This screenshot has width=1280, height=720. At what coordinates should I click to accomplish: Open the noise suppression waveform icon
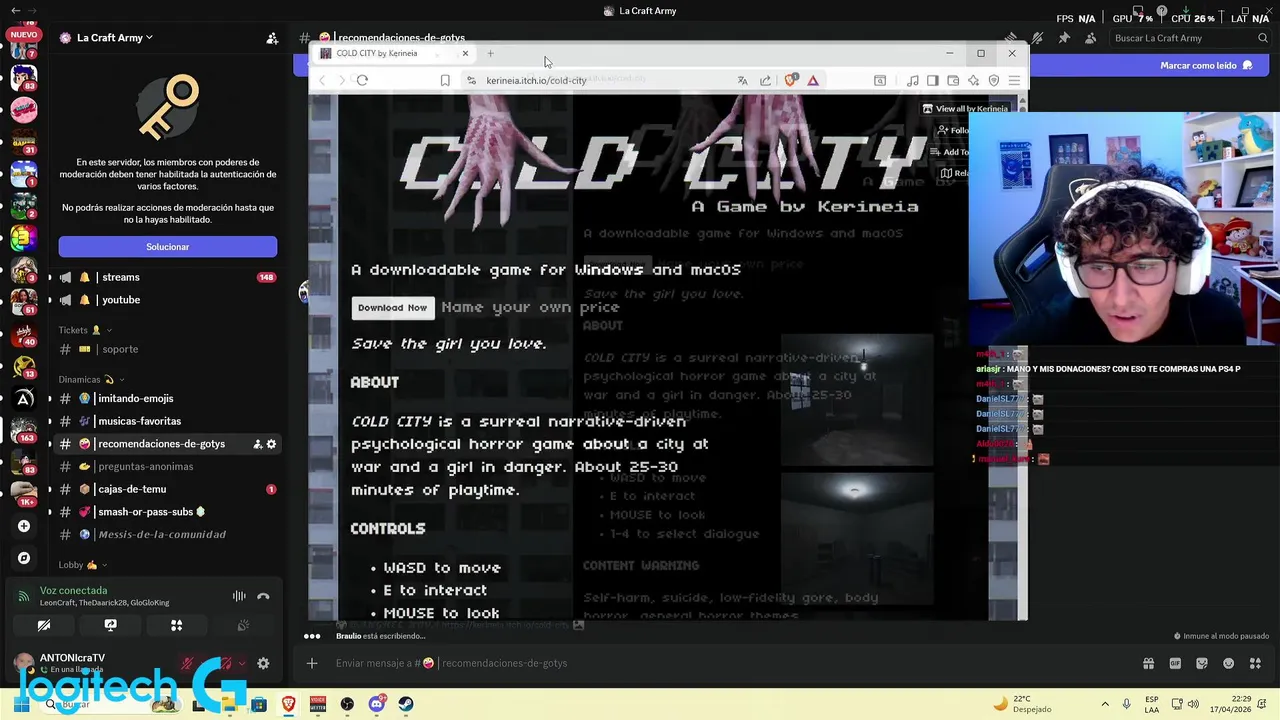tap(239, 596)
